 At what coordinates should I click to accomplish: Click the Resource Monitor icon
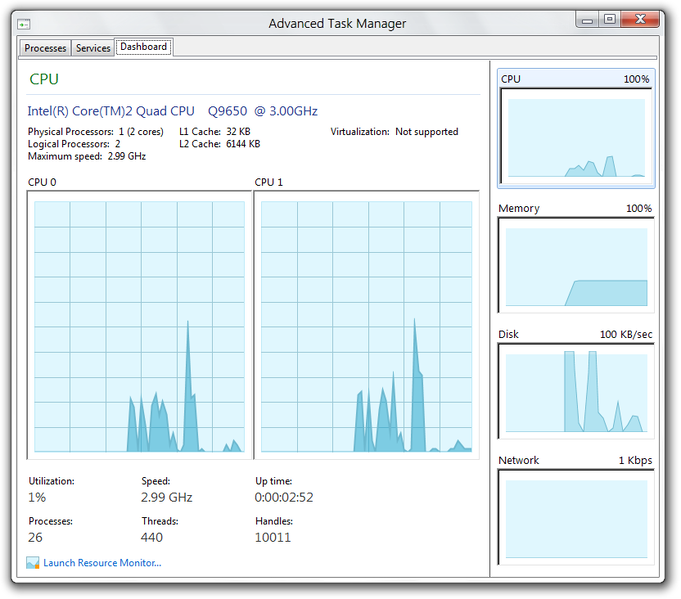click(33, 563)
